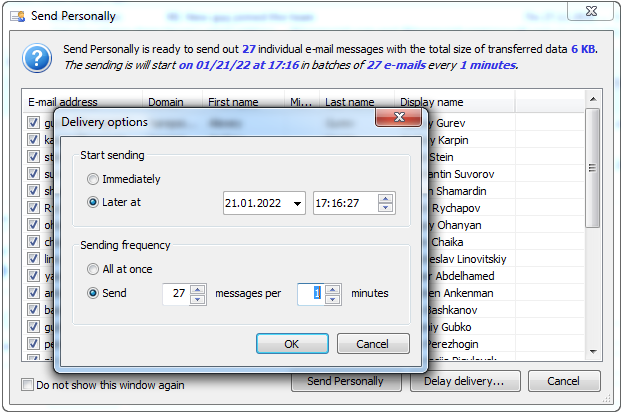Image resolution: width=623 pixels, height=414 pixels.
Task: Uncheck the Ohanyan recipient row checkbox
Action: 33,225
